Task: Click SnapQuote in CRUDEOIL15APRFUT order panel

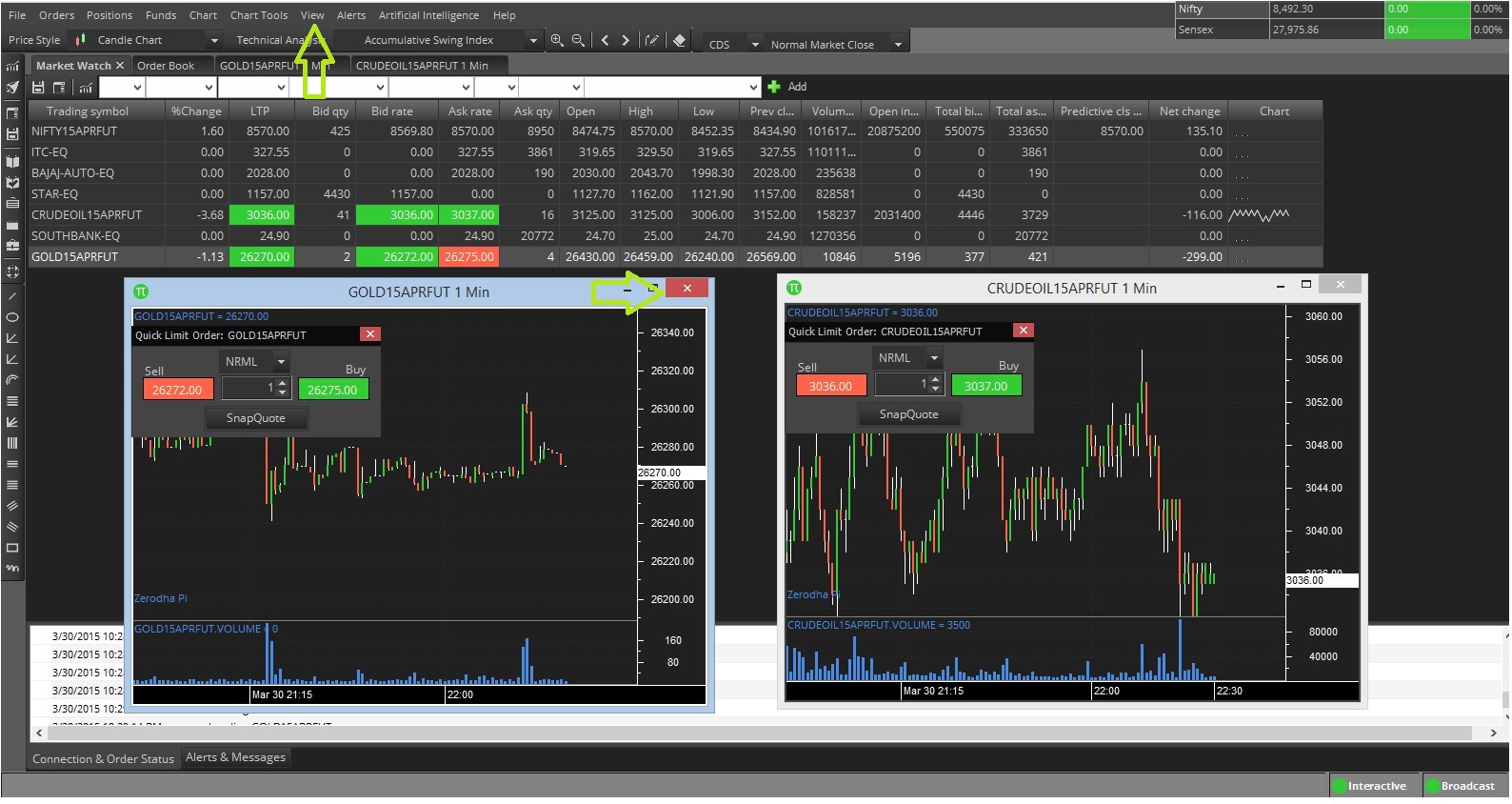Action: pyautogui.click(x=908, y=414)
